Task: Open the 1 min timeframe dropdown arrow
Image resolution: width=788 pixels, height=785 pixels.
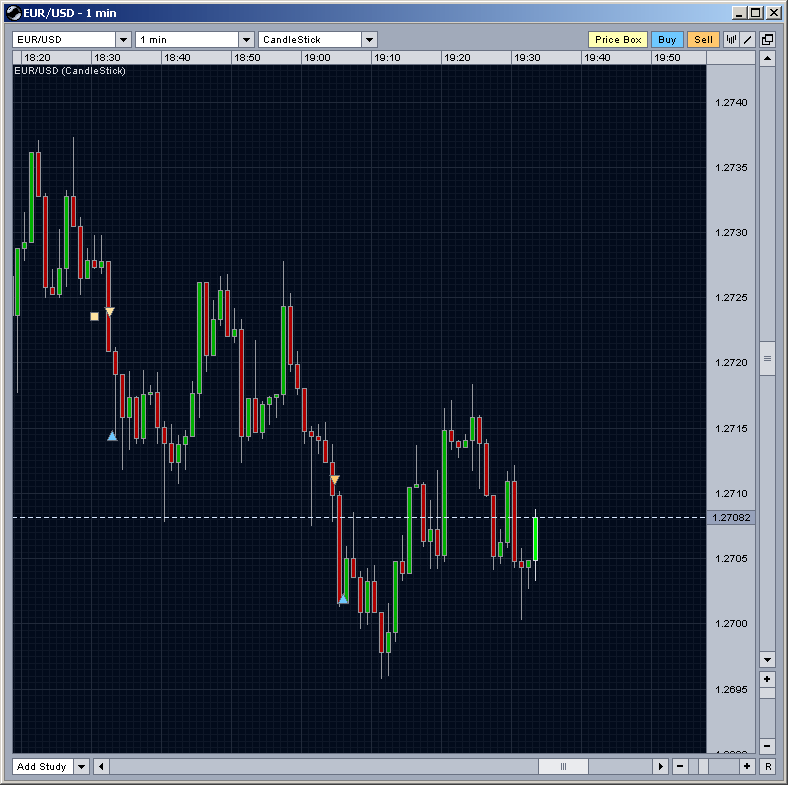Action: click(246, 40)
